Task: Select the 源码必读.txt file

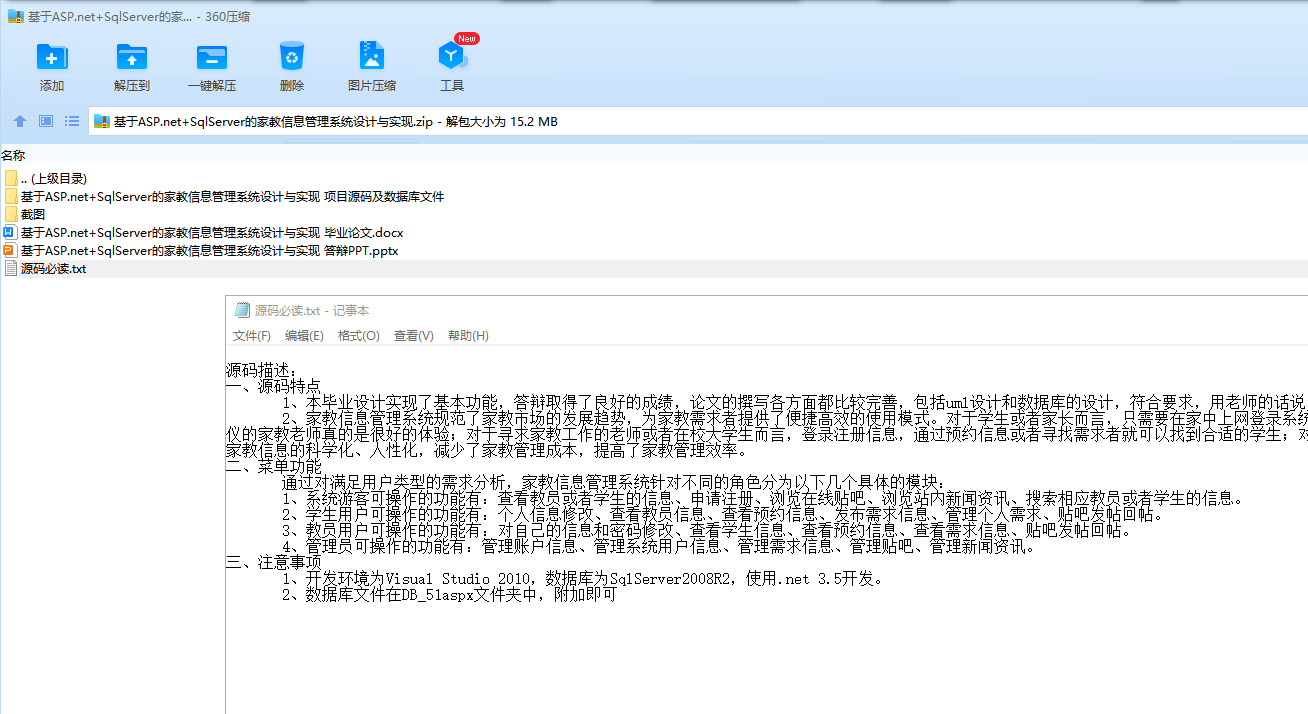Action: click(654, 268)
